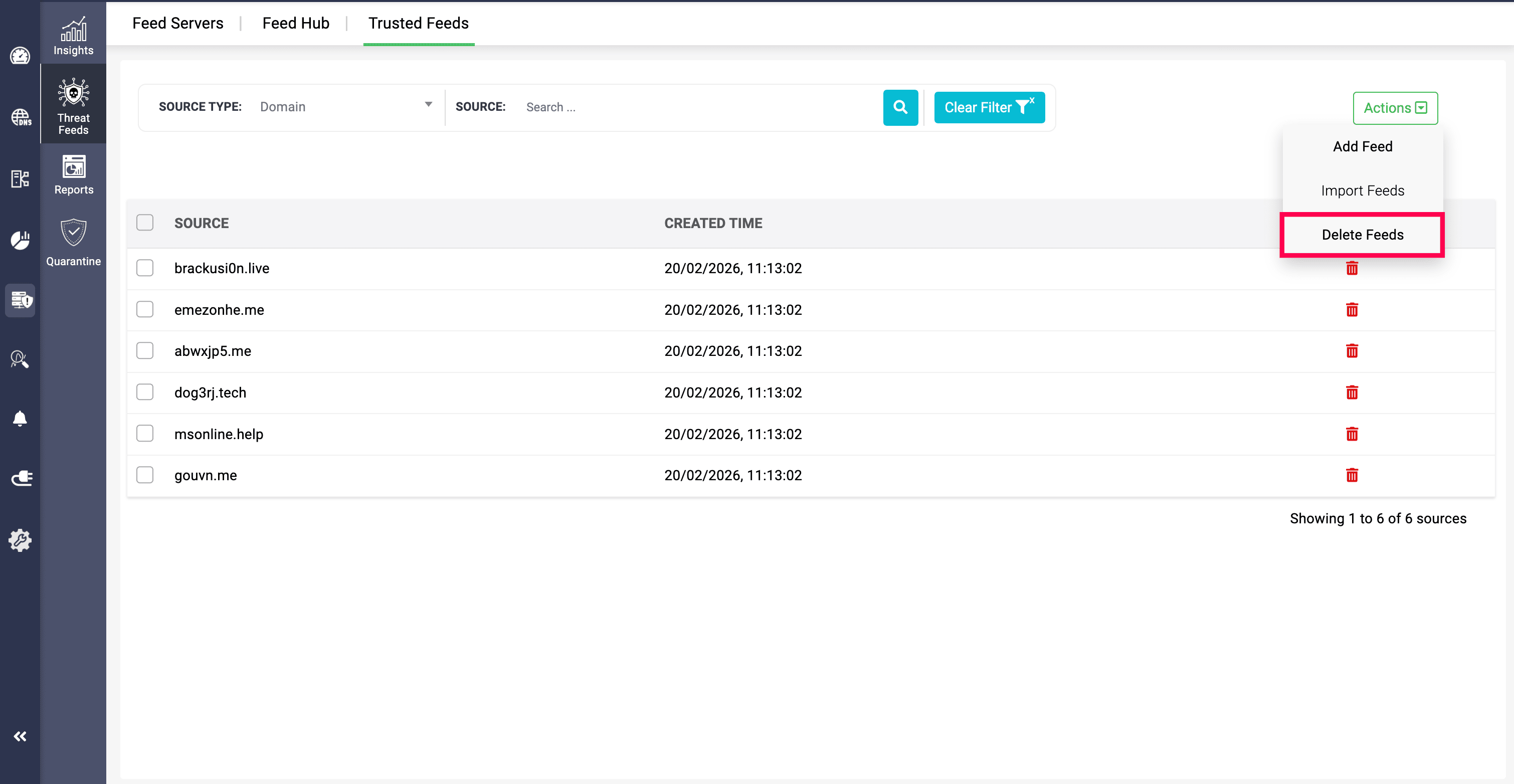Open the Reports section
This screenshot has width=1514, height=784.
point(74,174)
